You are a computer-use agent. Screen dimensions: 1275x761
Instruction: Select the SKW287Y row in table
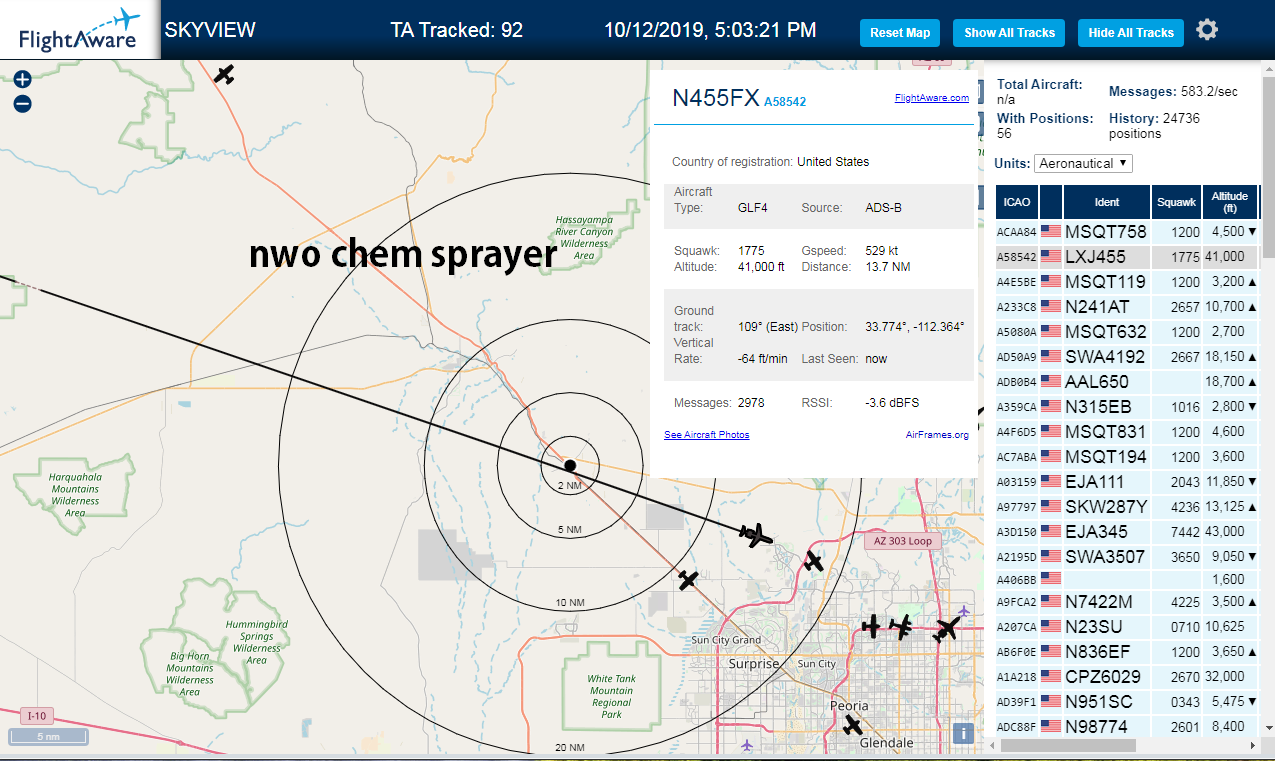1126,507
